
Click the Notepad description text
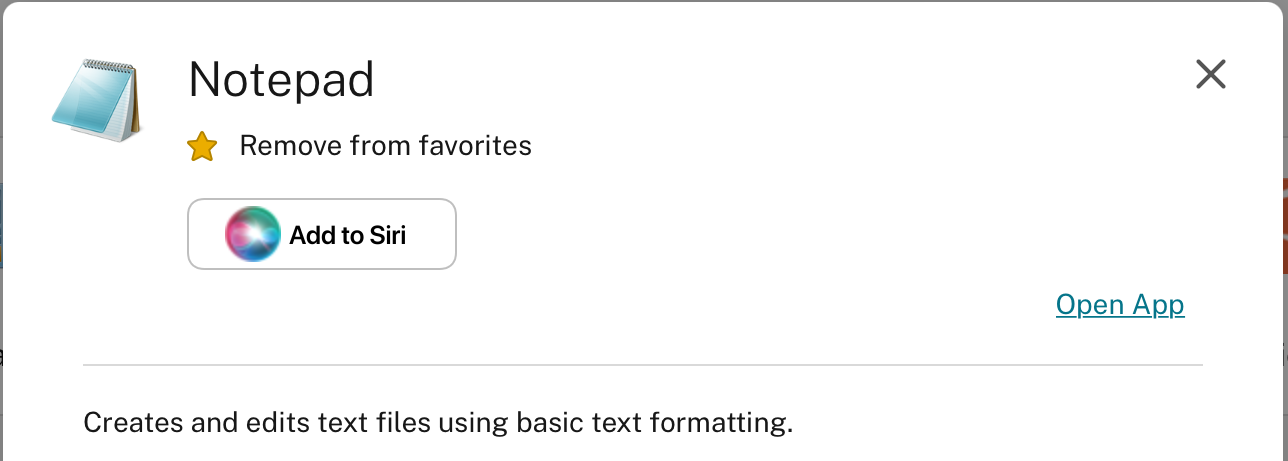coord(437,422)
